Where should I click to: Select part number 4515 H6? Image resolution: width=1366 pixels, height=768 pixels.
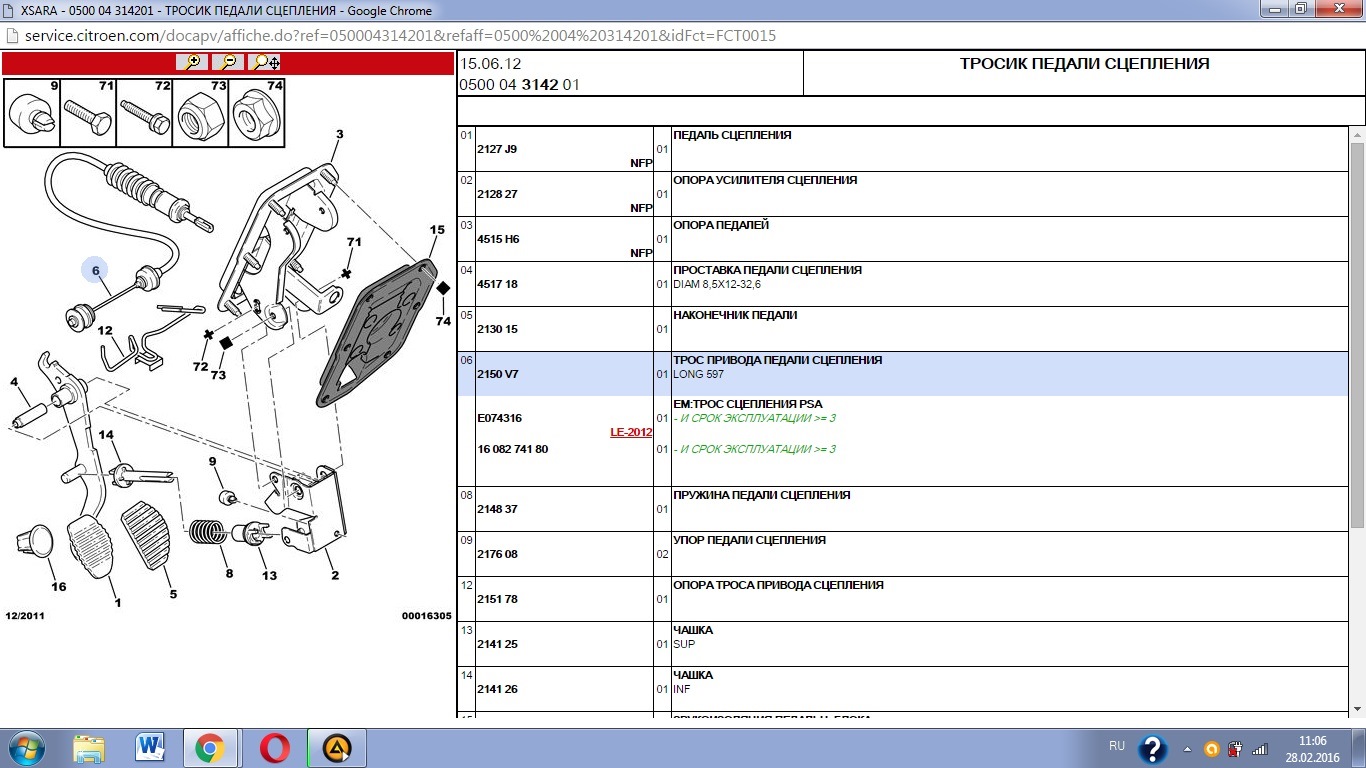click(498, 239)
